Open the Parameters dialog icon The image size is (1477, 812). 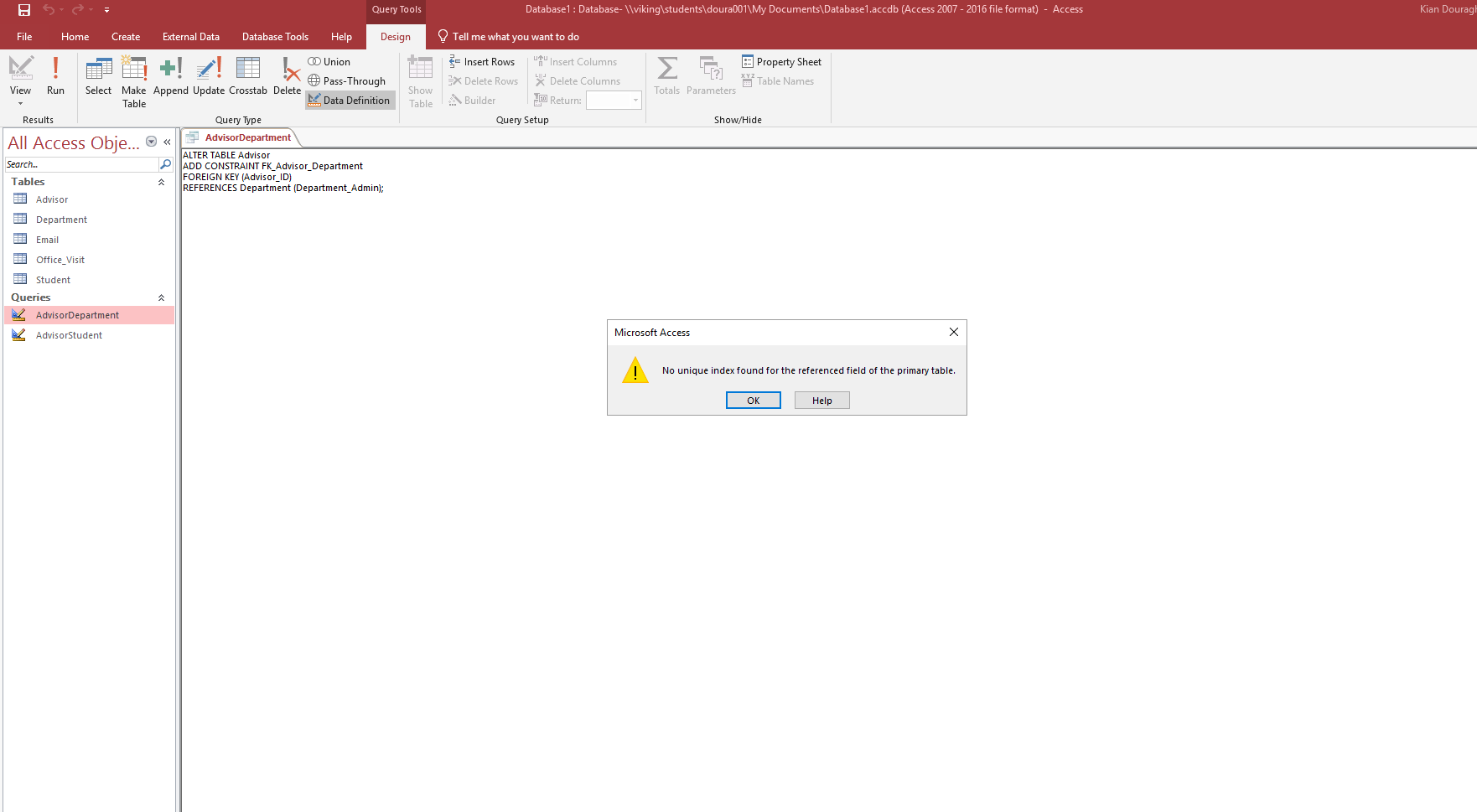coord(711,75)
